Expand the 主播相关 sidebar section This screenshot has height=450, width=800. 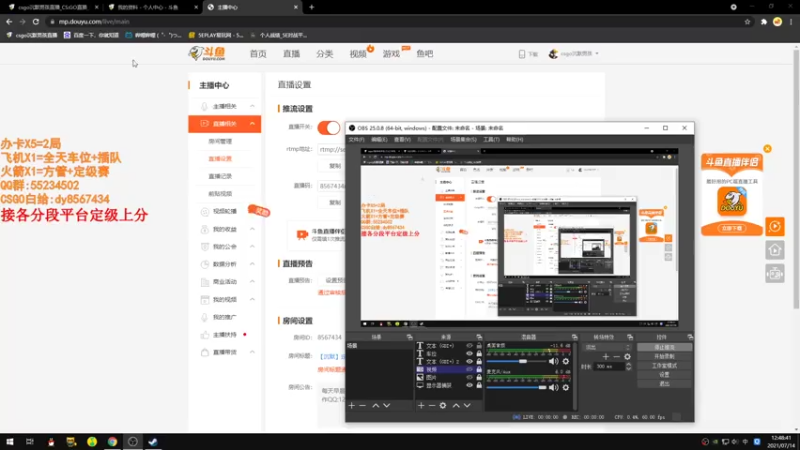(252, 106)
